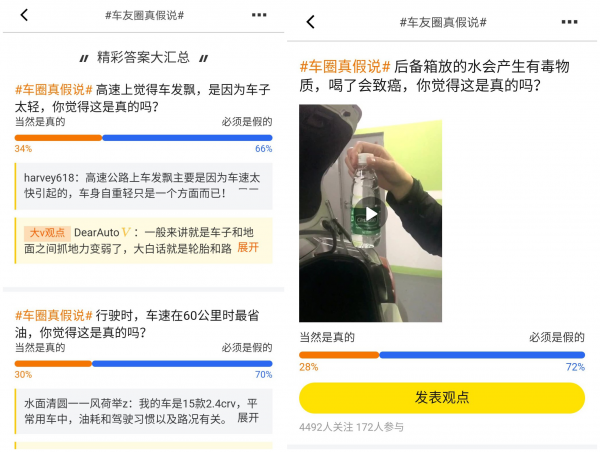Vote 当然是真的 on the trunk water poll
This screenshot has height=452, width=600.
click(327, 337)
